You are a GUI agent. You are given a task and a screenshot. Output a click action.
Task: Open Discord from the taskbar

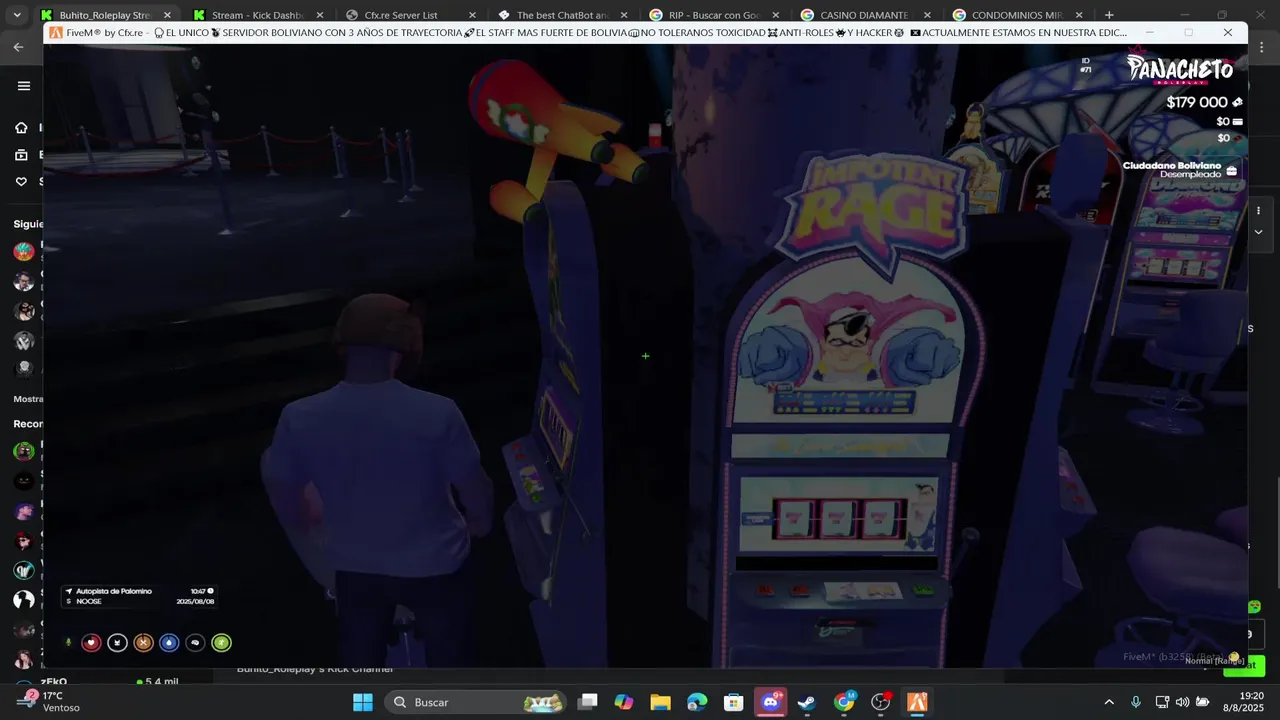pyautogui.click(x=770, y=702)
